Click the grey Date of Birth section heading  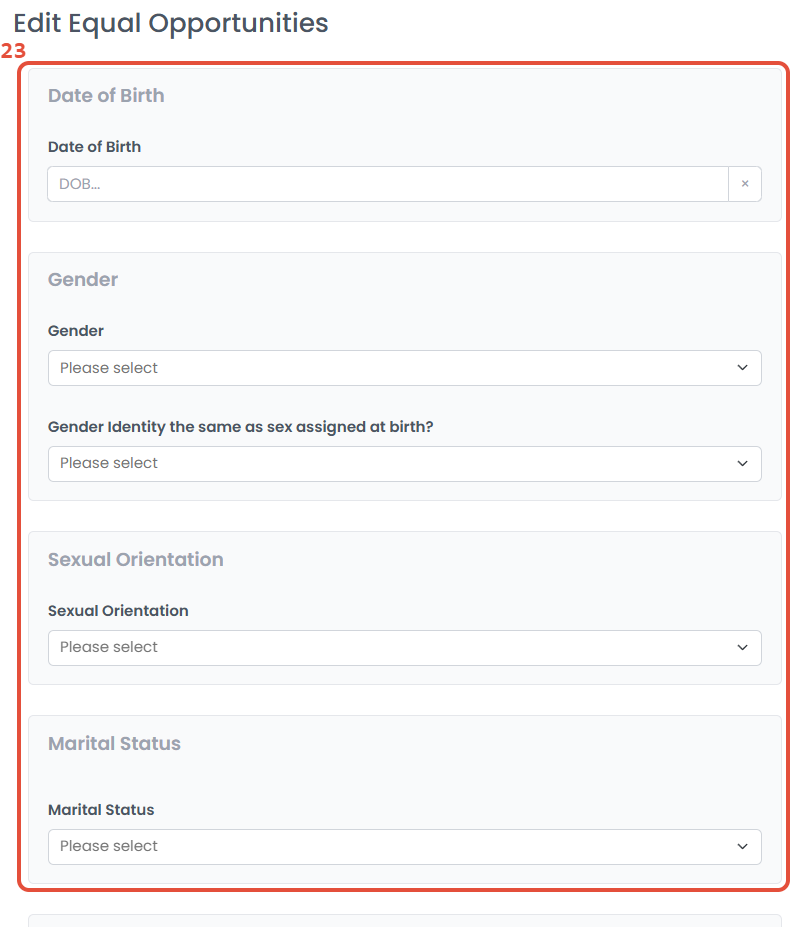click(x=106, y=96)
